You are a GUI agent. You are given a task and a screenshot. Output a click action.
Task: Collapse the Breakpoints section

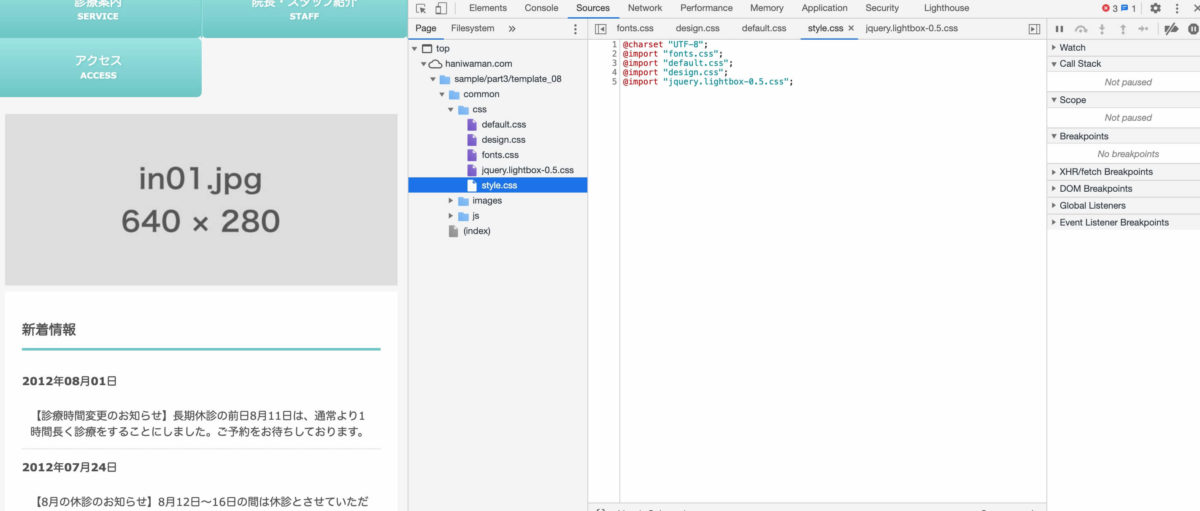coord(1084,136)
